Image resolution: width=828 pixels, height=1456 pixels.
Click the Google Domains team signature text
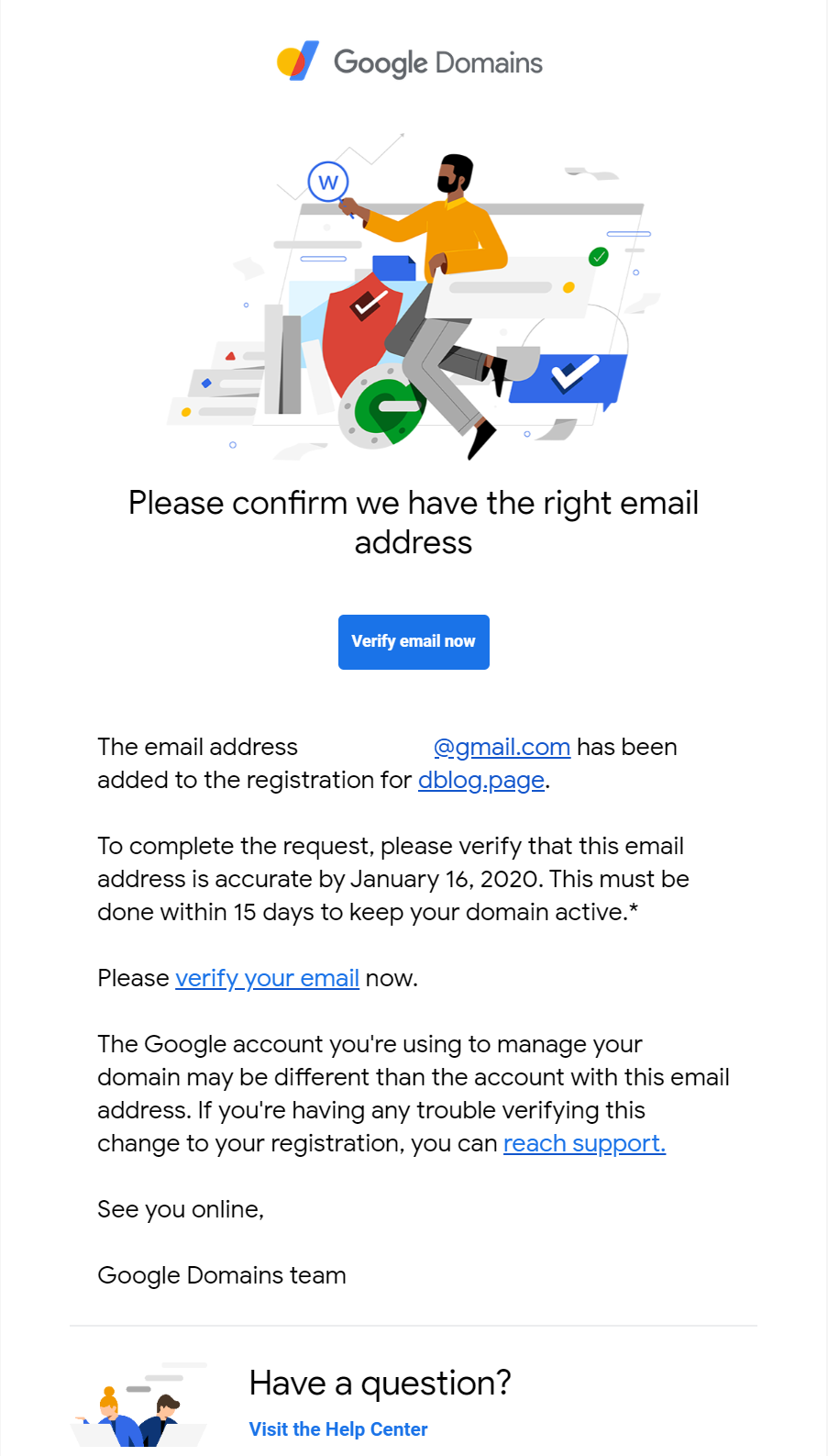click(222, 1275)
